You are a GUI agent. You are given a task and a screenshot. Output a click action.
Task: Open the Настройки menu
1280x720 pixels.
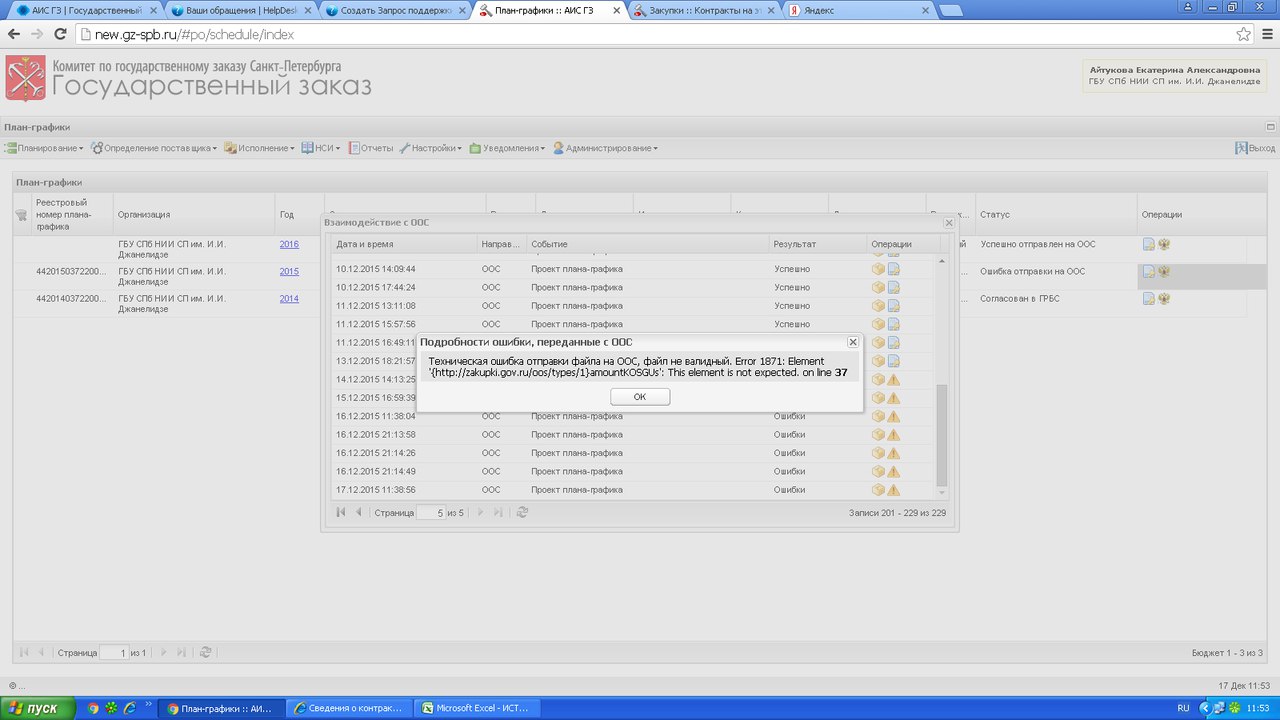click(430, 148)
